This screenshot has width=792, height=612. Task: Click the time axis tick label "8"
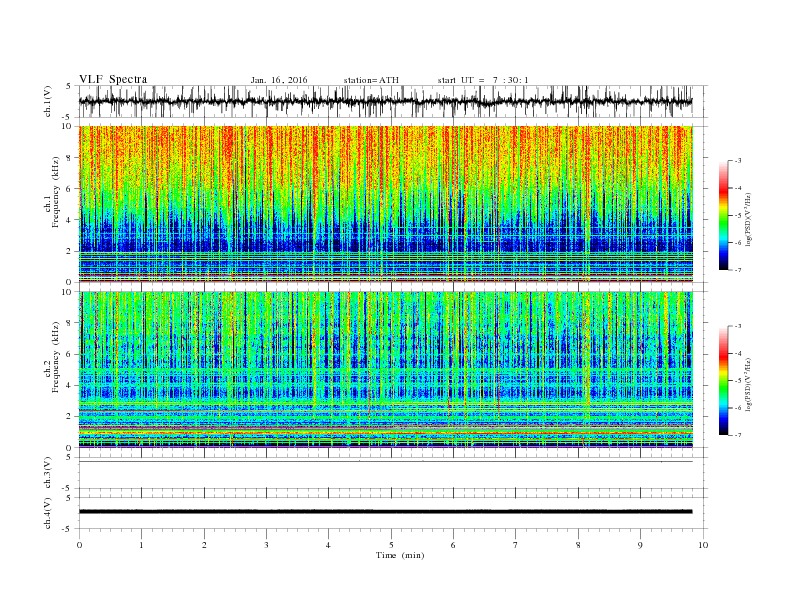click(578, 545)
